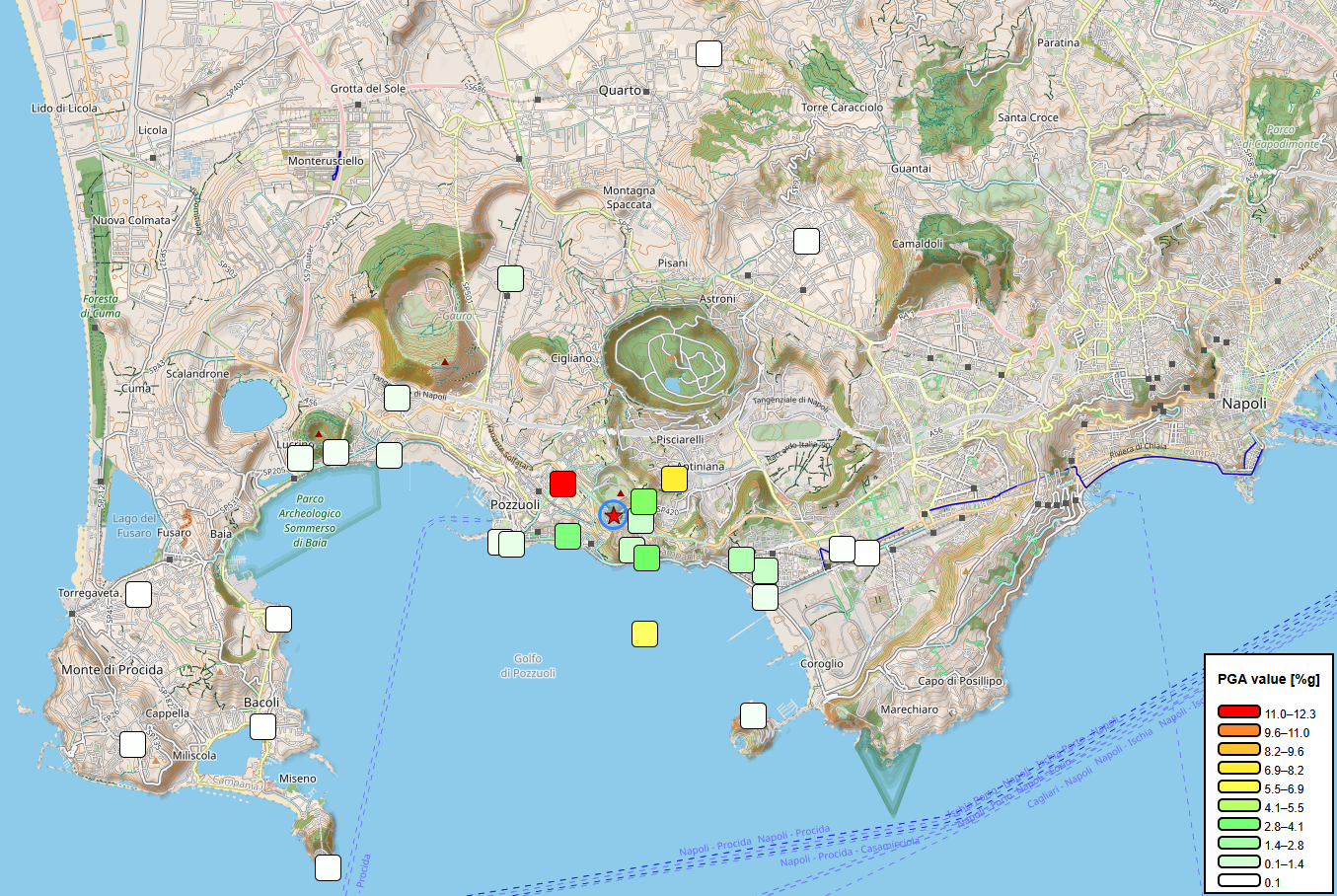Select the Parco di Capodimonte label
Screen dimensions: 1337x896
coord(1281,137)
